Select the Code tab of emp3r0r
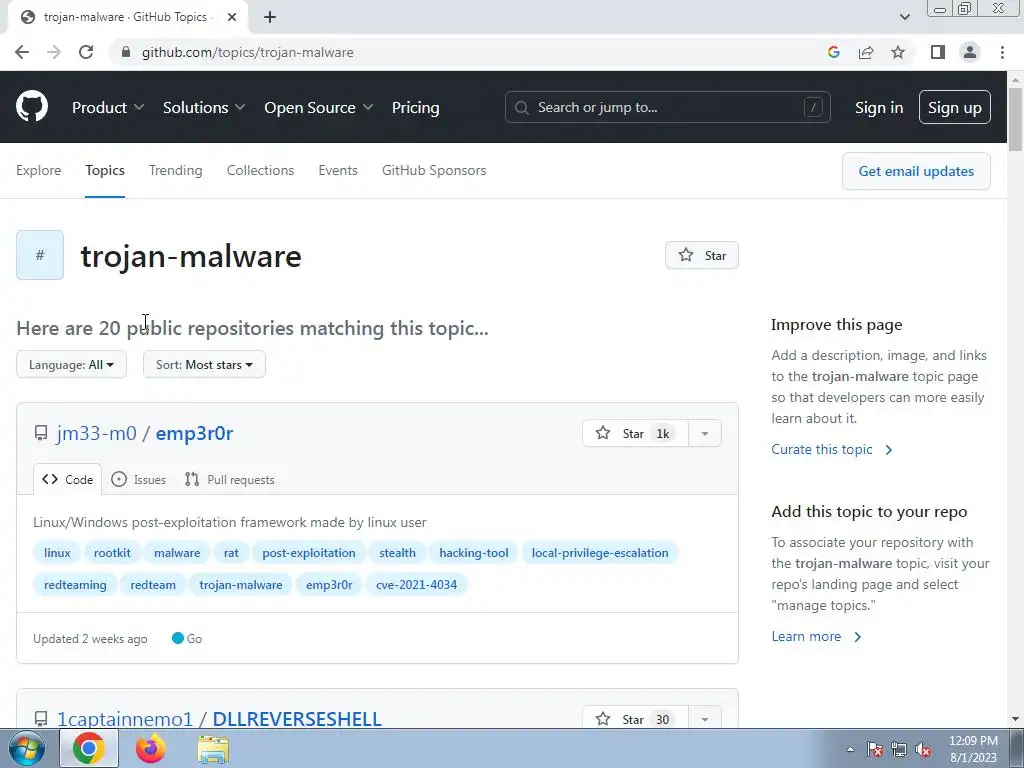The image size is (1024, 768). click(67, 479)
